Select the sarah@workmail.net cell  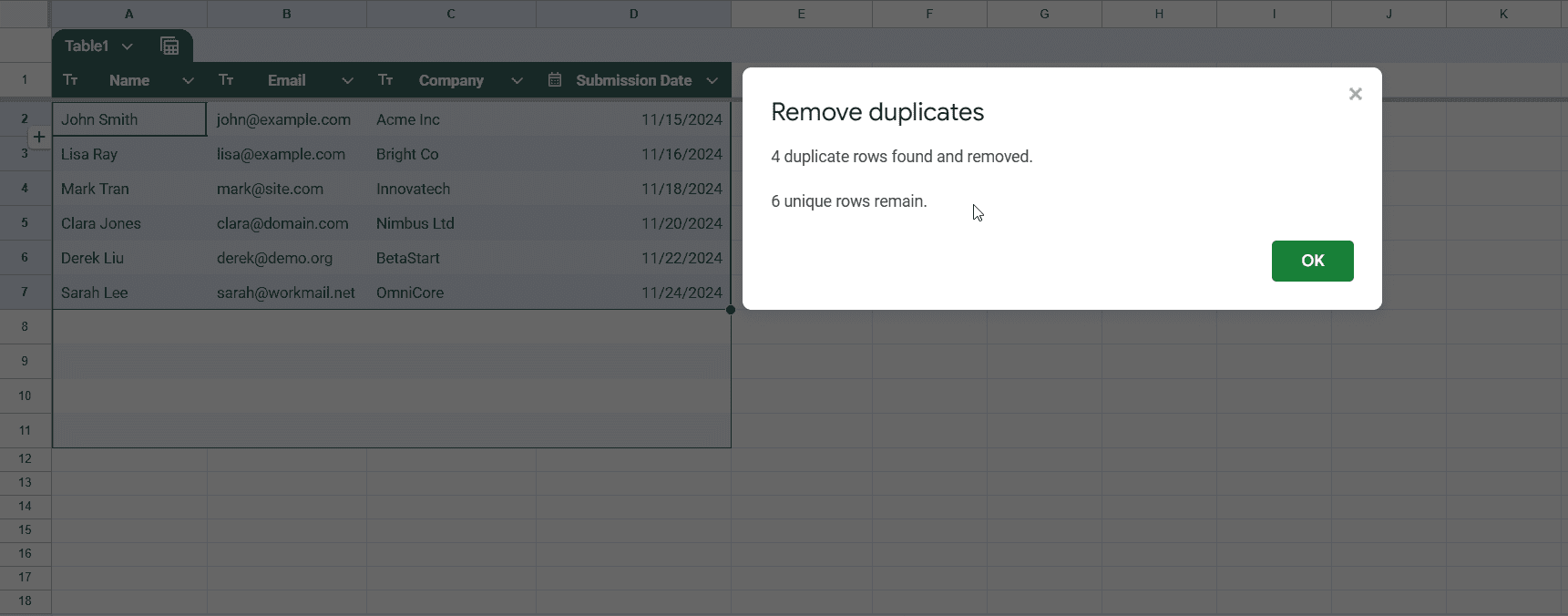pyautogui.click(x=287, y=293)
